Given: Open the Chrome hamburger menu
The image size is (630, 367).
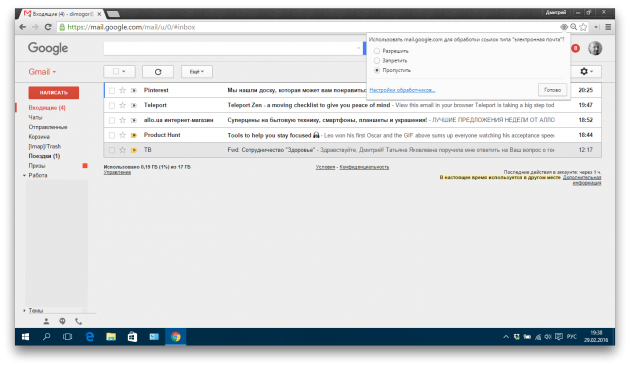Looking at the screenshot, I should [608, 27].
